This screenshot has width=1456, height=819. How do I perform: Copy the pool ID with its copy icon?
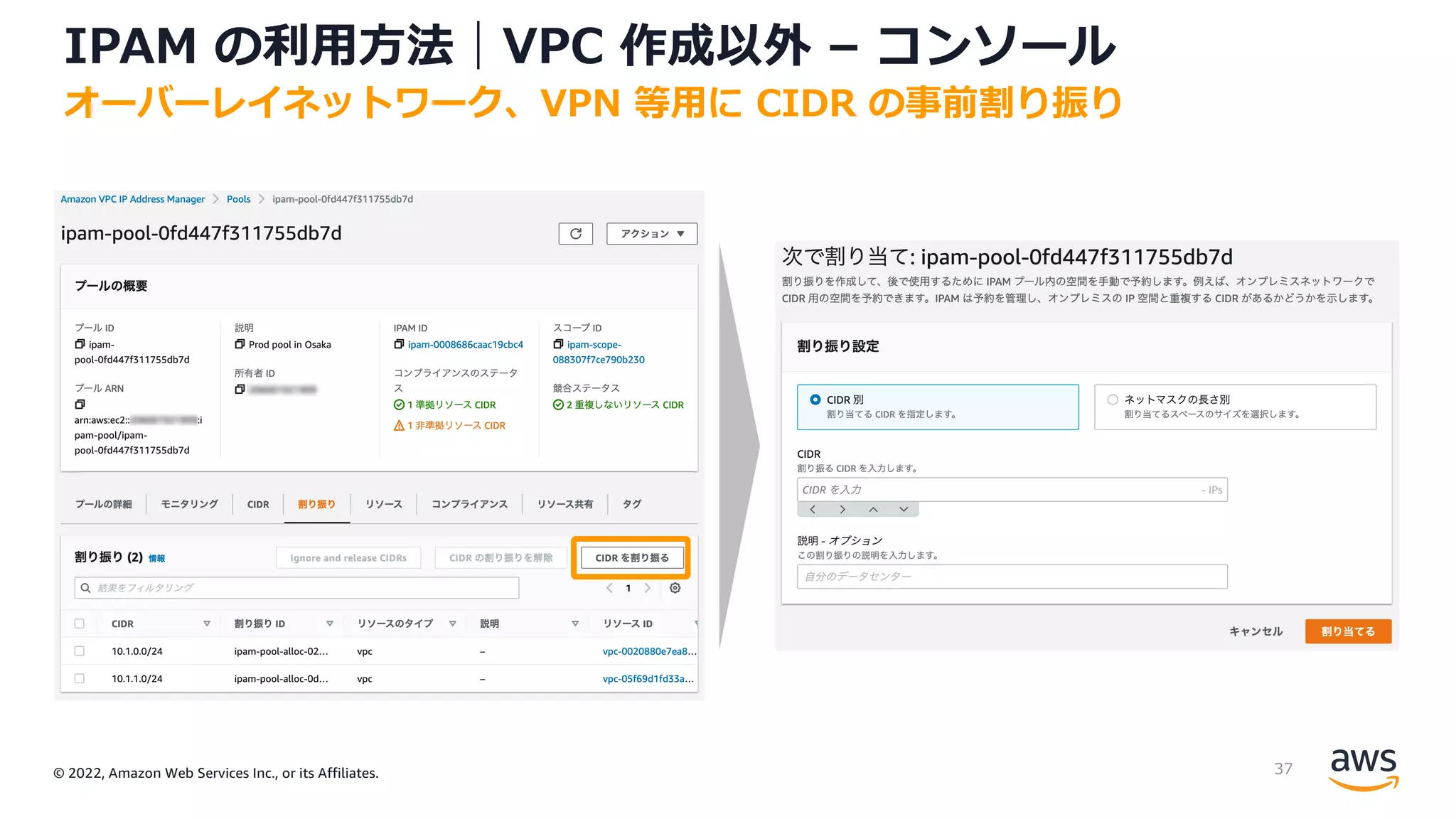coord(80,344)
